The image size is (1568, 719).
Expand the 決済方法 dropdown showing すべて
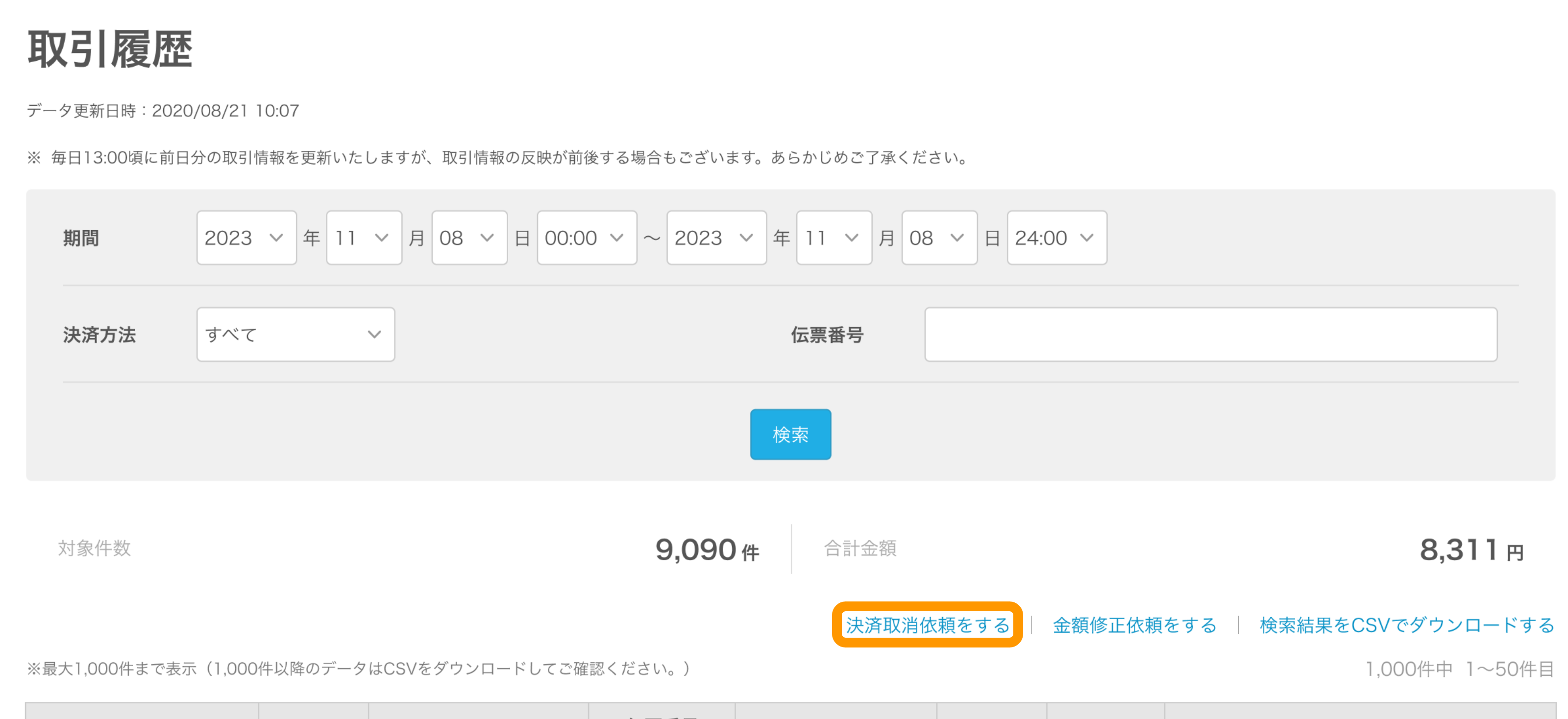pyautogui.click(x=296, y=335)
